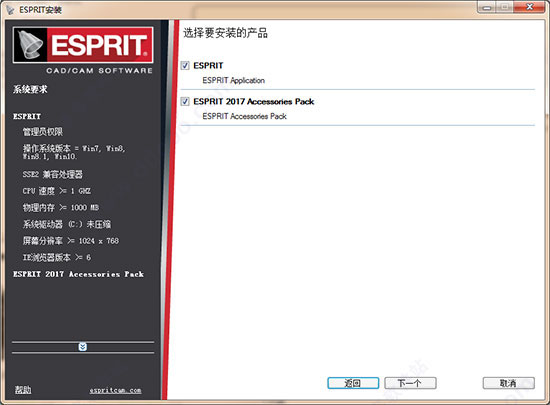Minimize the installer window
The image size is (550, 405).
[x=487, y=7]
